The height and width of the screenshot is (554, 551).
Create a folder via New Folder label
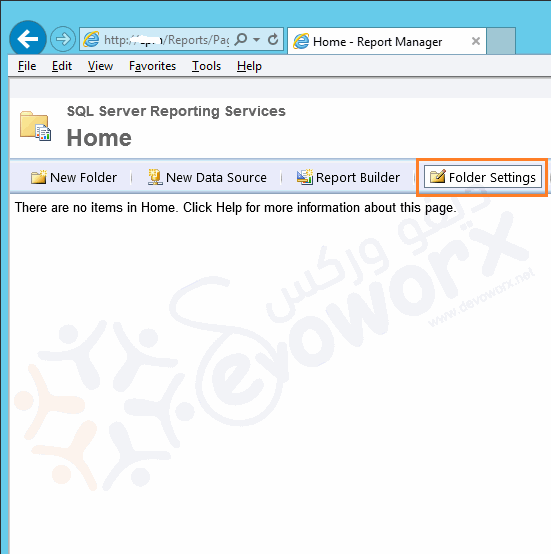coord(83,177)
